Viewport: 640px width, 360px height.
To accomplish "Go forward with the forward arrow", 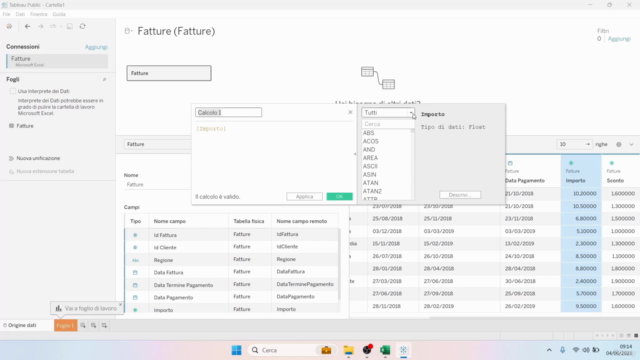I will [x=40, y=26].
